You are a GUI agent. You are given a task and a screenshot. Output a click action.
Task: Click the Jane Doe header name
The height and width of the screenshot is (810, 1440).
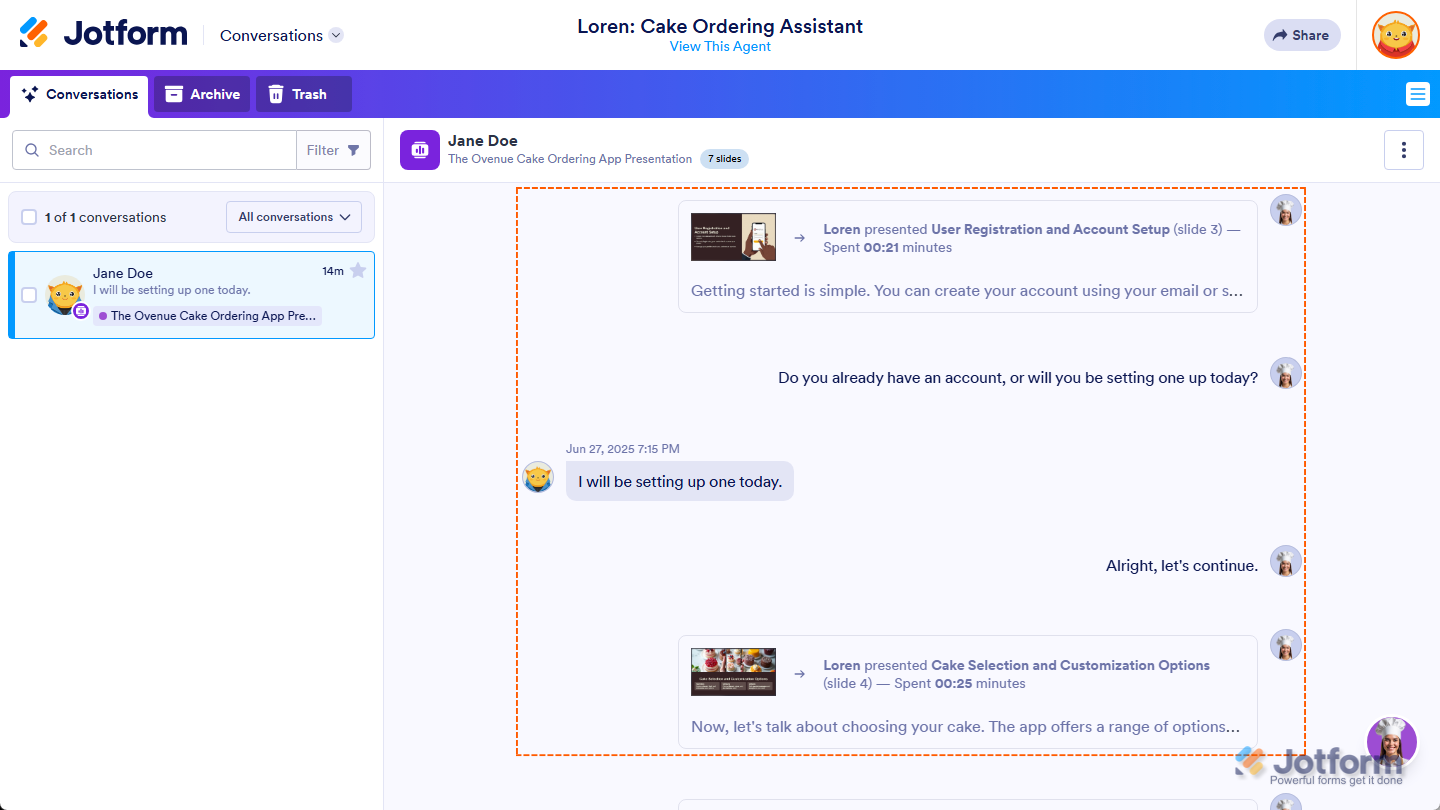pos(483,141)
